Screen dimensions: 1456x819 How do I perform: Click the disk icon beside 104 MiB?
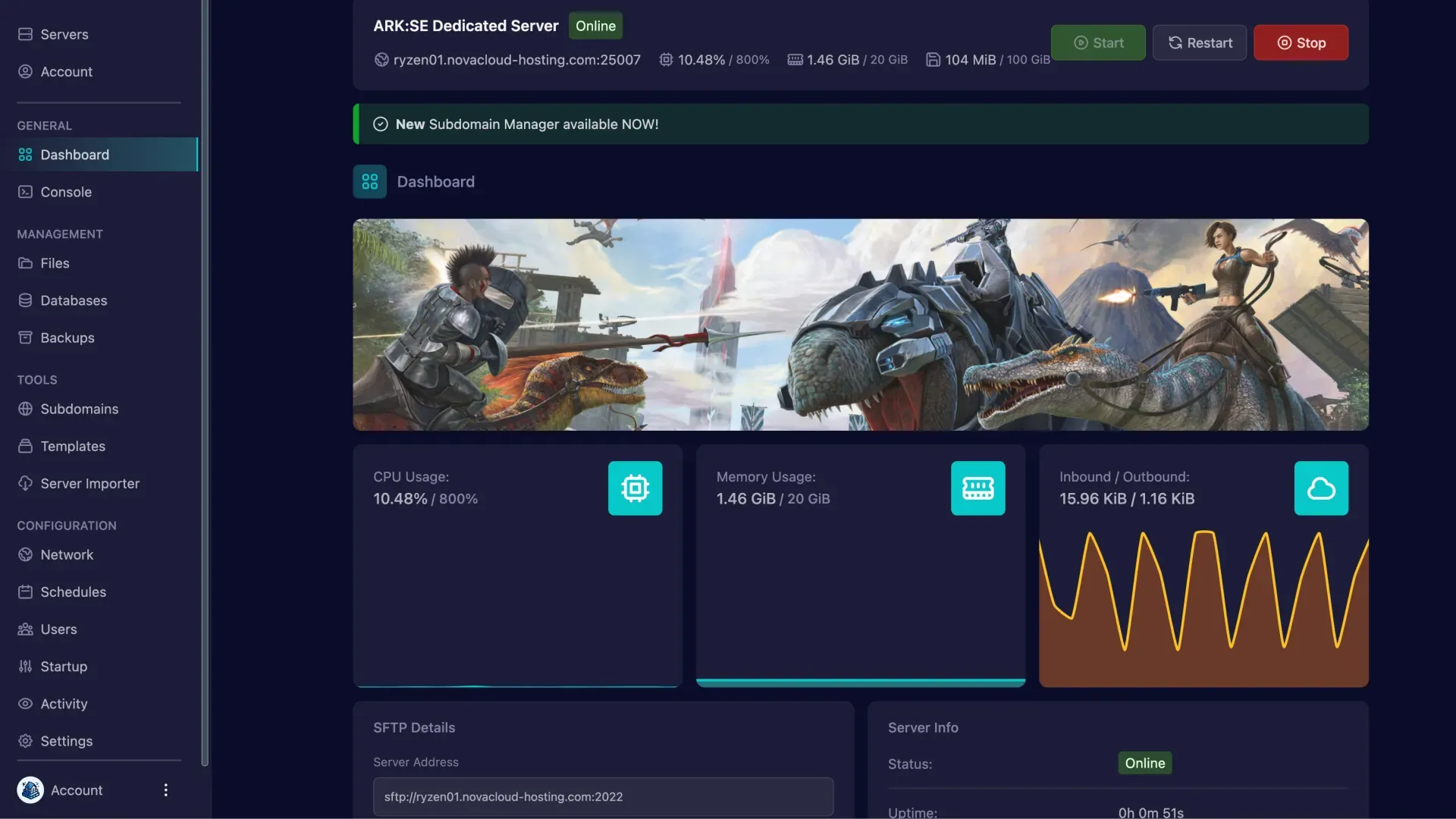pyautogui.click(x=933, y=59)
